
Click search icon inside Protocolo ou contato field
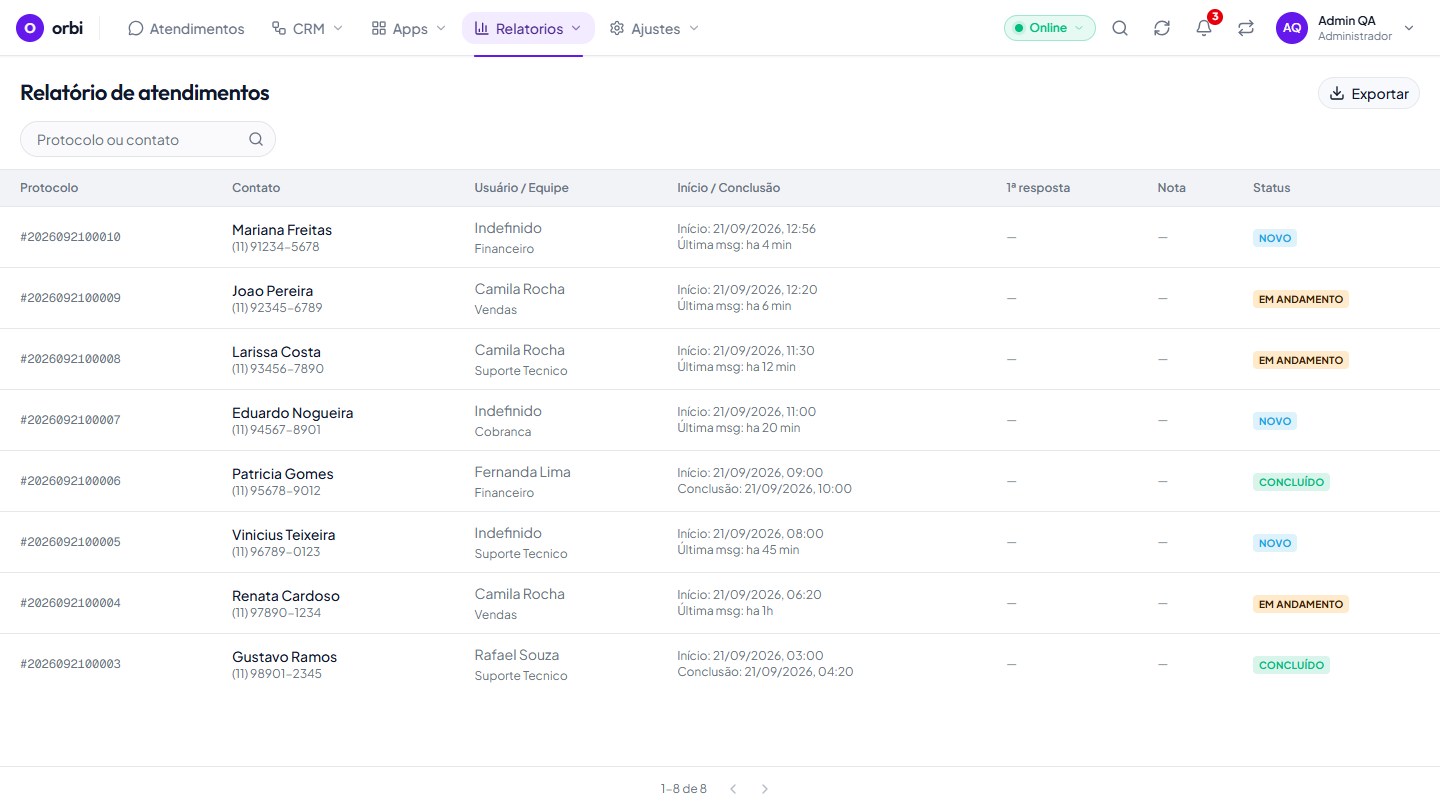pyautogui.click(x=256, y=139)
